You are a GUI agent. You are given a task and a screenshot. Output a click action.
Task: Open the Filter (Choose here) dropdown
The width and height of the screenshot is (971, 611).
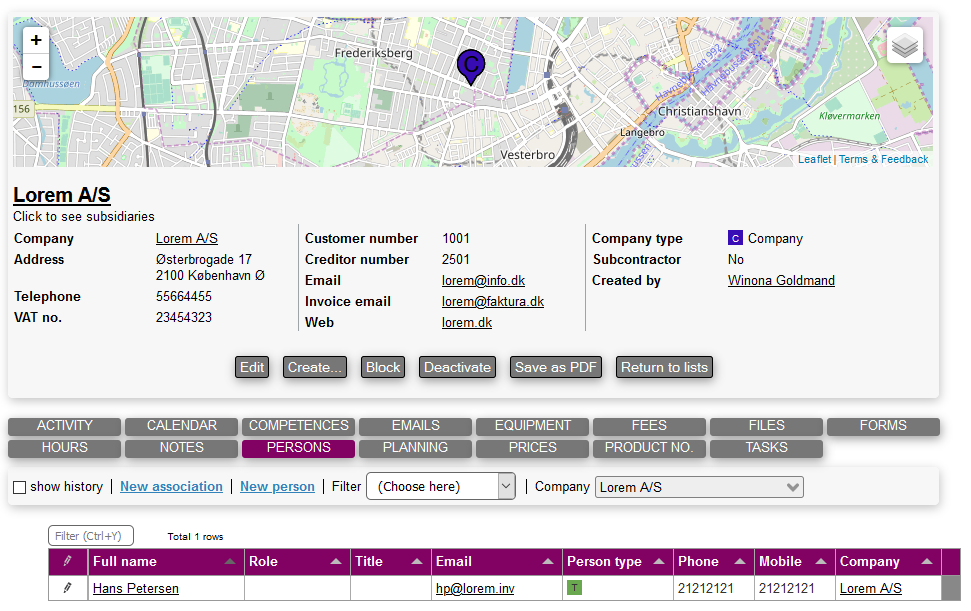pyautogui.click(x=440, y=487)
